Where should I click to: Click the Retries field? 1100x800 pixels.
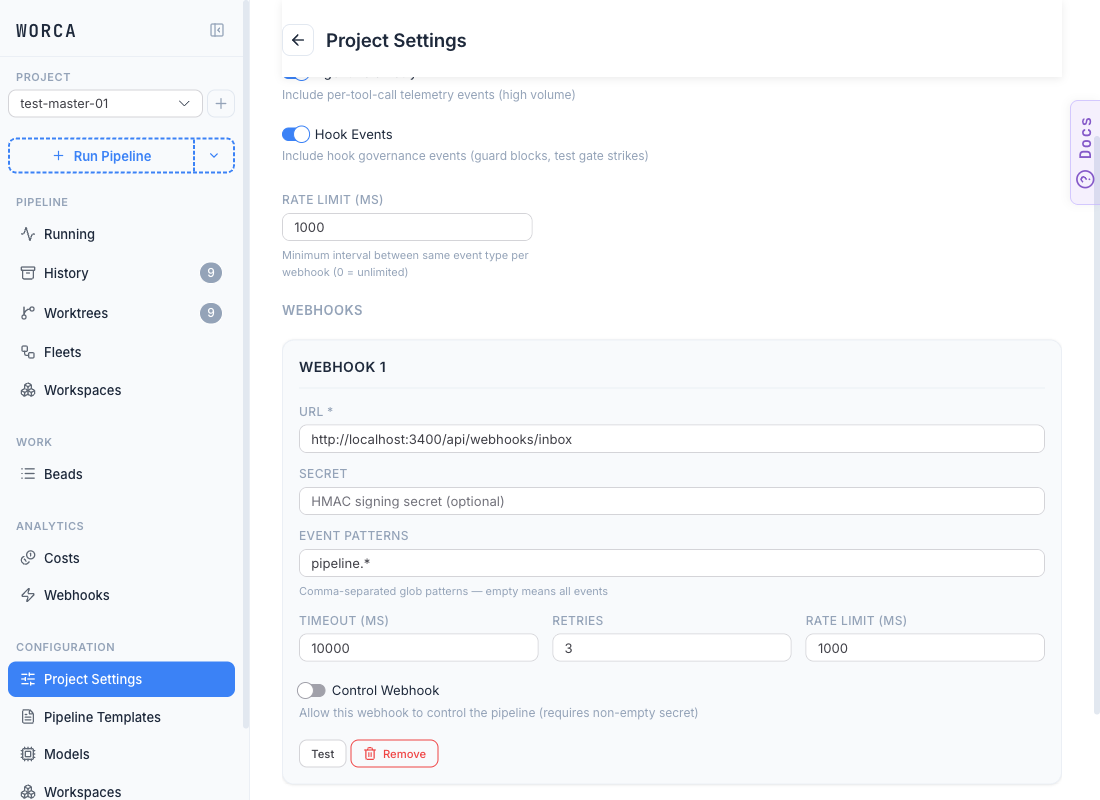[671, 648]
